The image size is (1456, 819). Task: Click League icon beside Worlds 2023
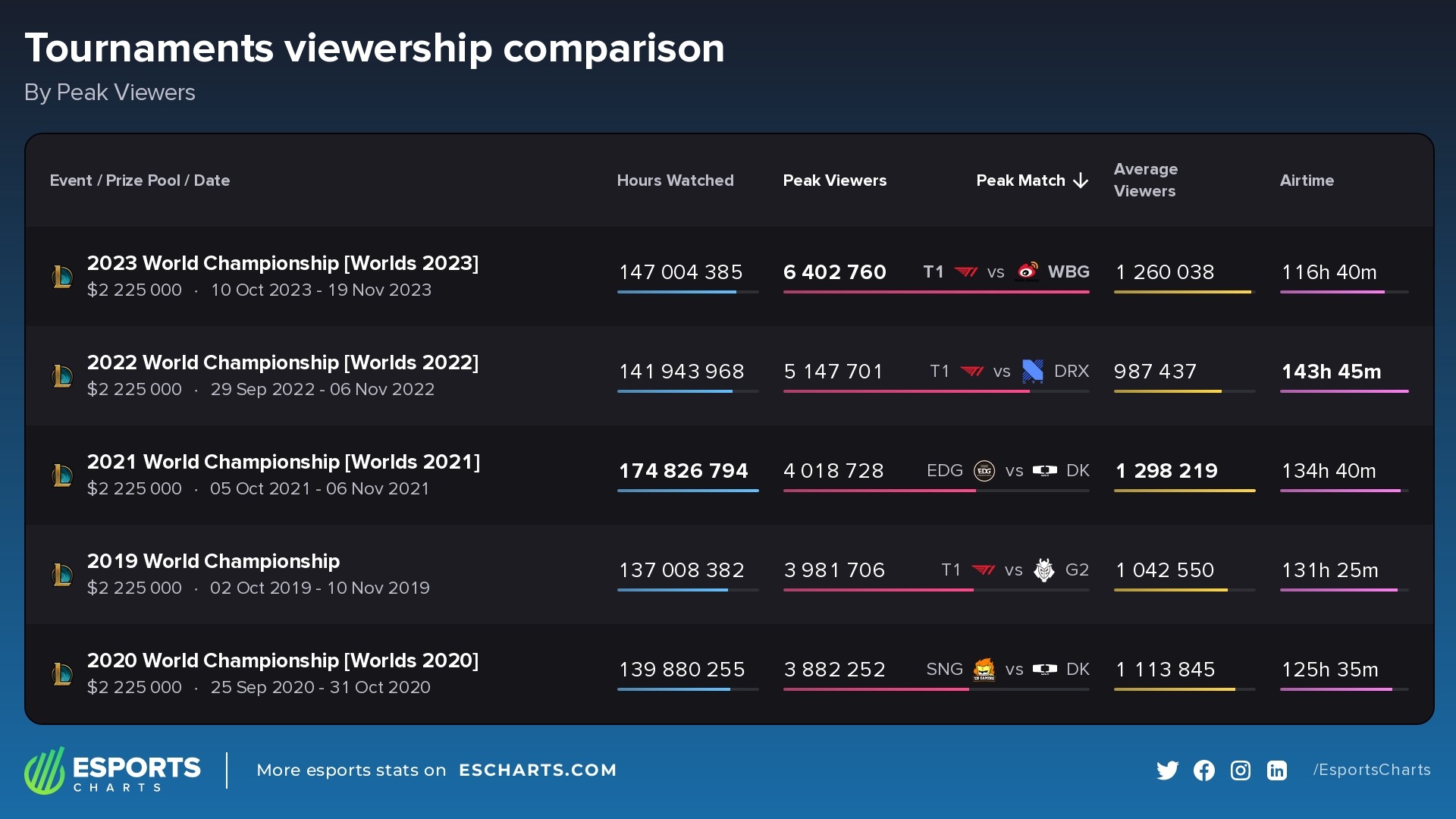(x=62, y=277)
